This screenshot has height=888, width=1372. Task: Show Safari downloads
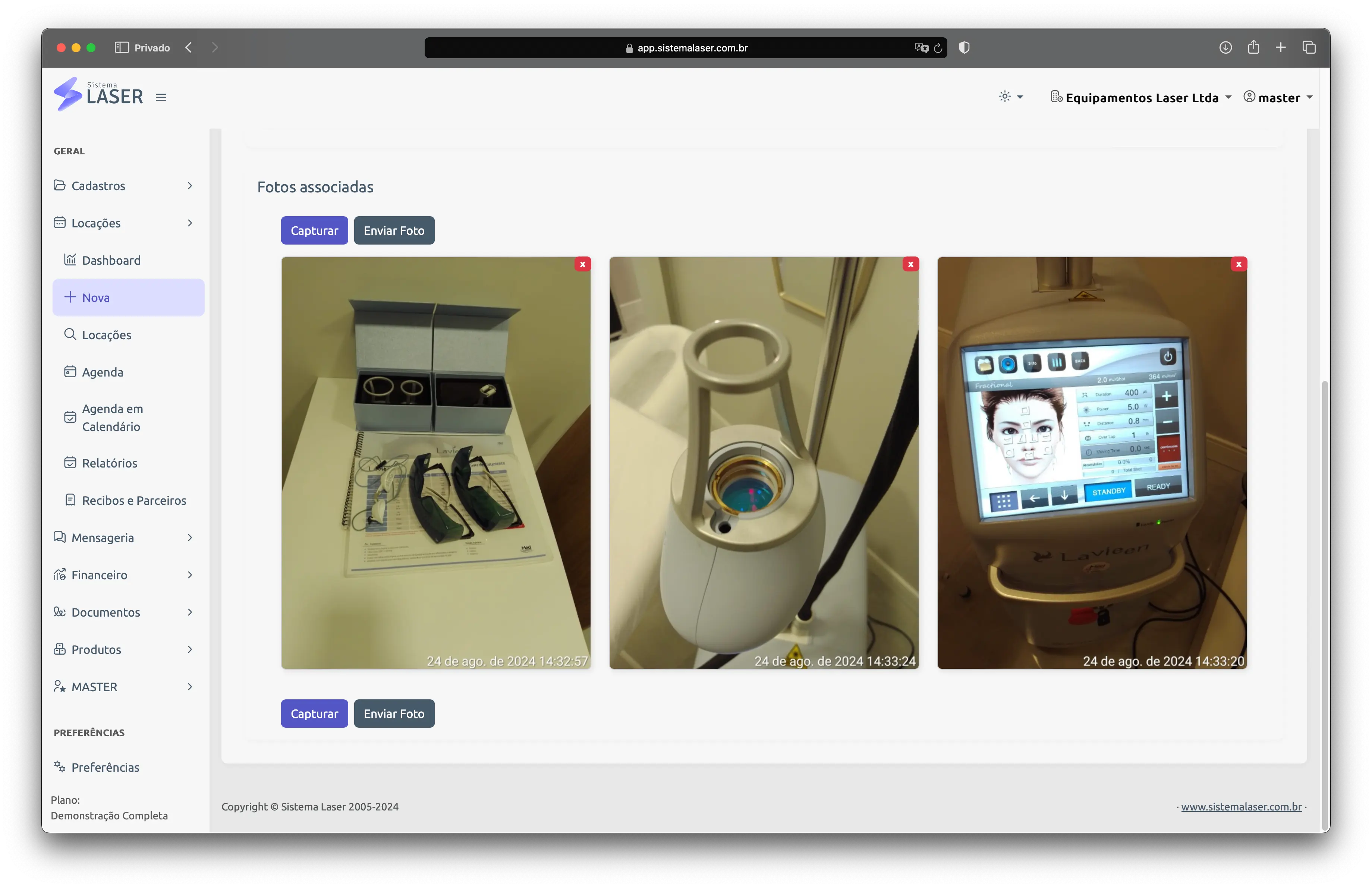[x=1225, y=48]
